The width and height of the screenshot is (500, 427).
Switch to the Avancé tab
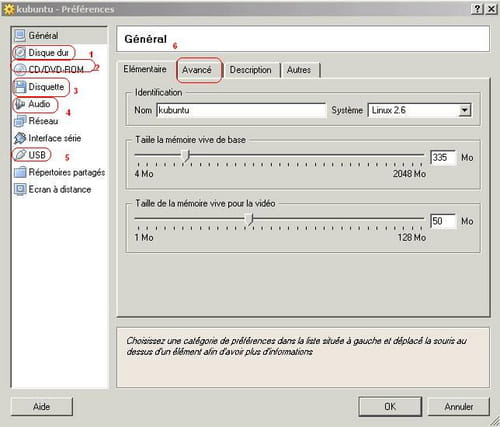click(x=197, y=70)
